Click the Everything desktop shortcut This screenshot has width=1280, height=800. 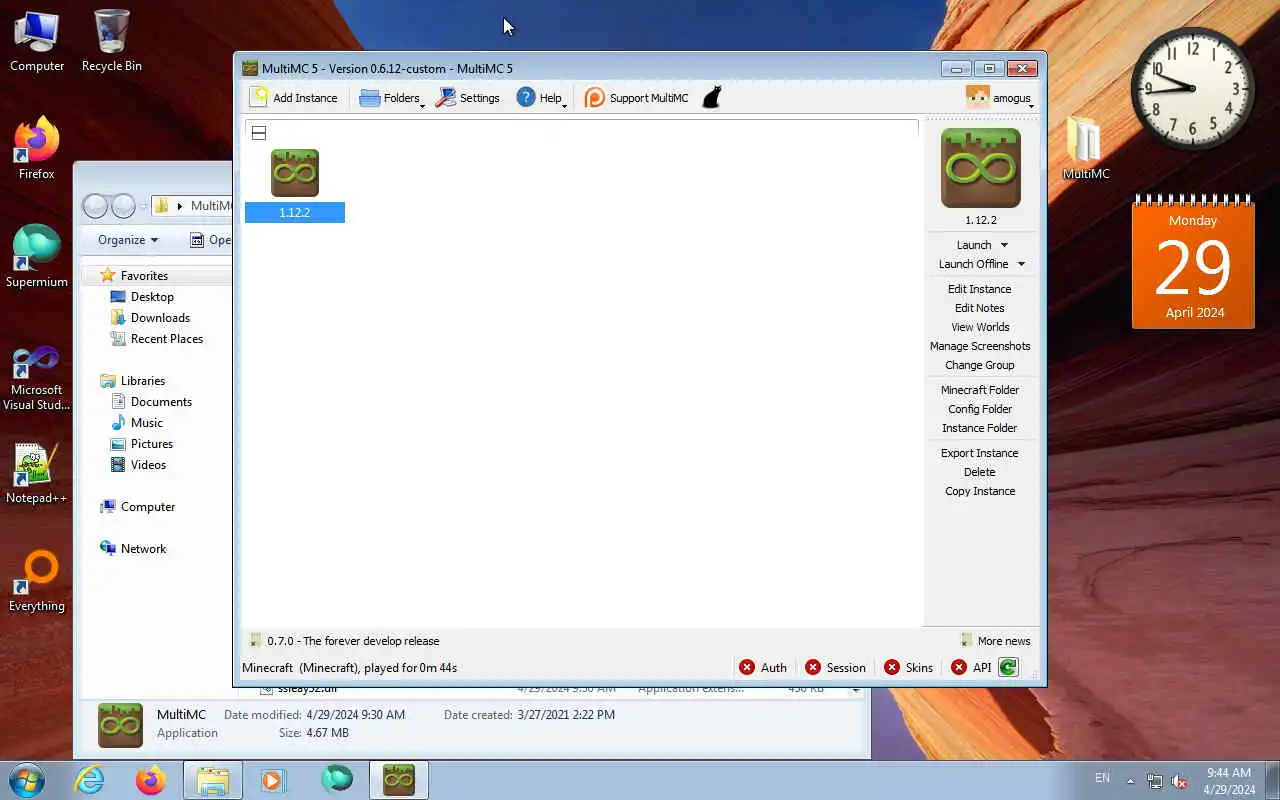(x=37, y=581)
